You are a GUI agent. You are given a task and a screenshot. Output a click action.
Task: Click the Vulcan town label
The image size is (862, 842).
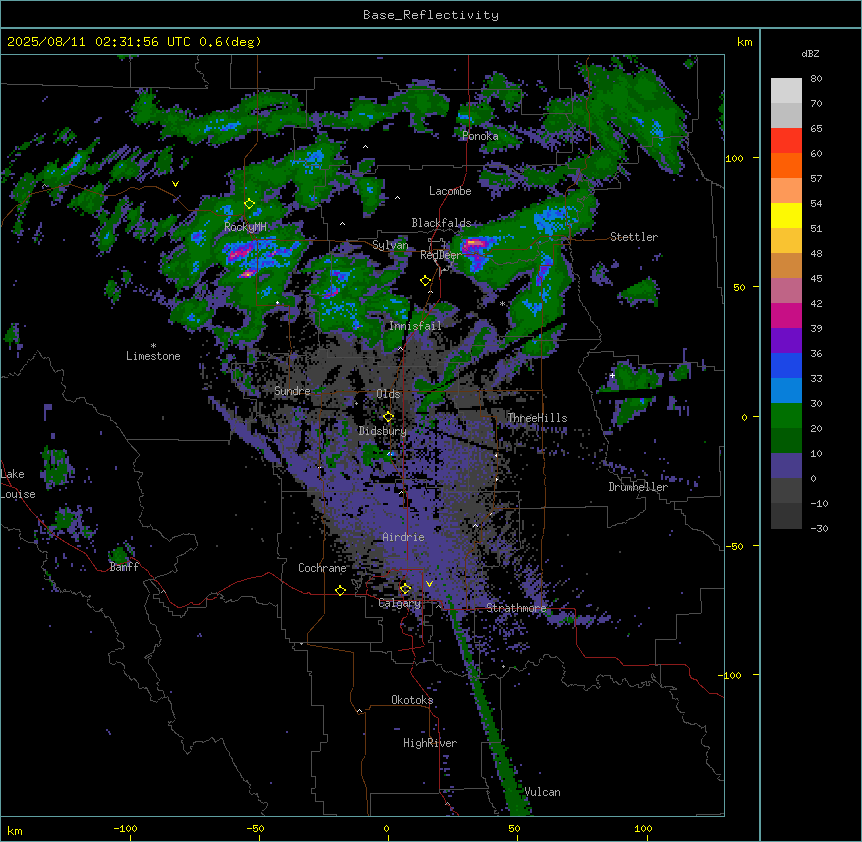pos(543,792)
